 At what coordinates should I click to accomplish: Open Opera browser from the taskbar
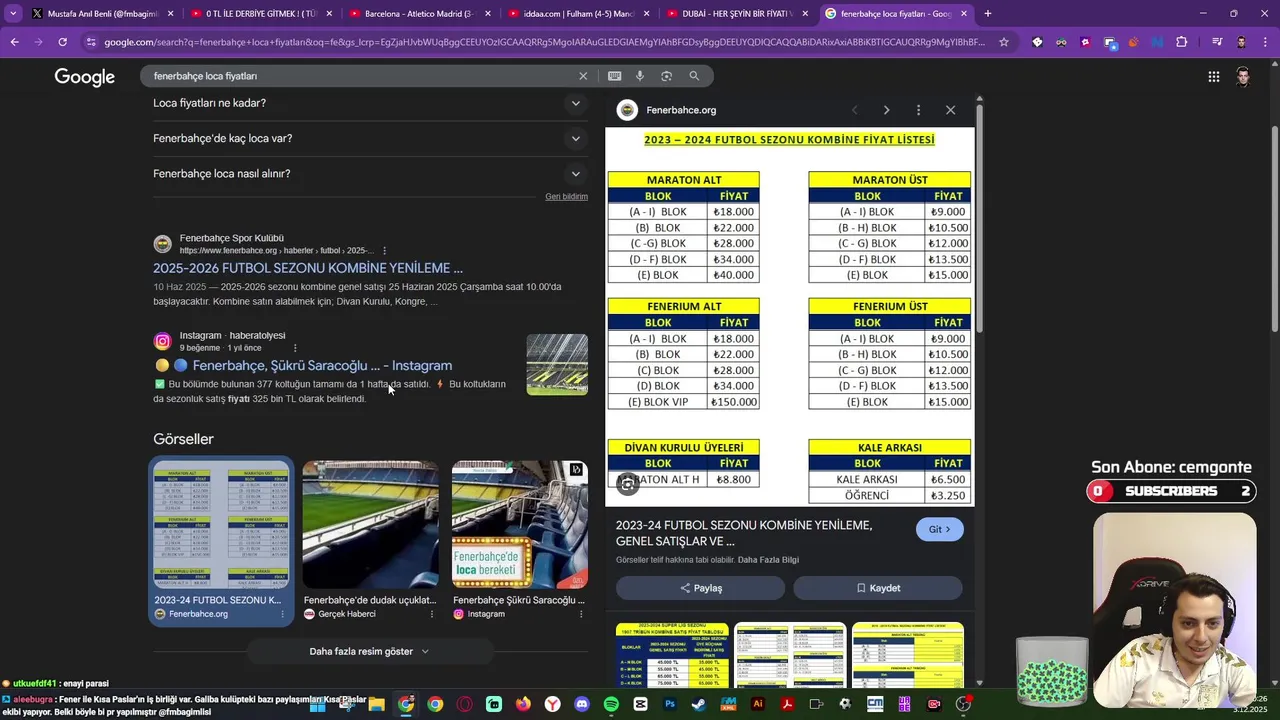tap(464, 704)
